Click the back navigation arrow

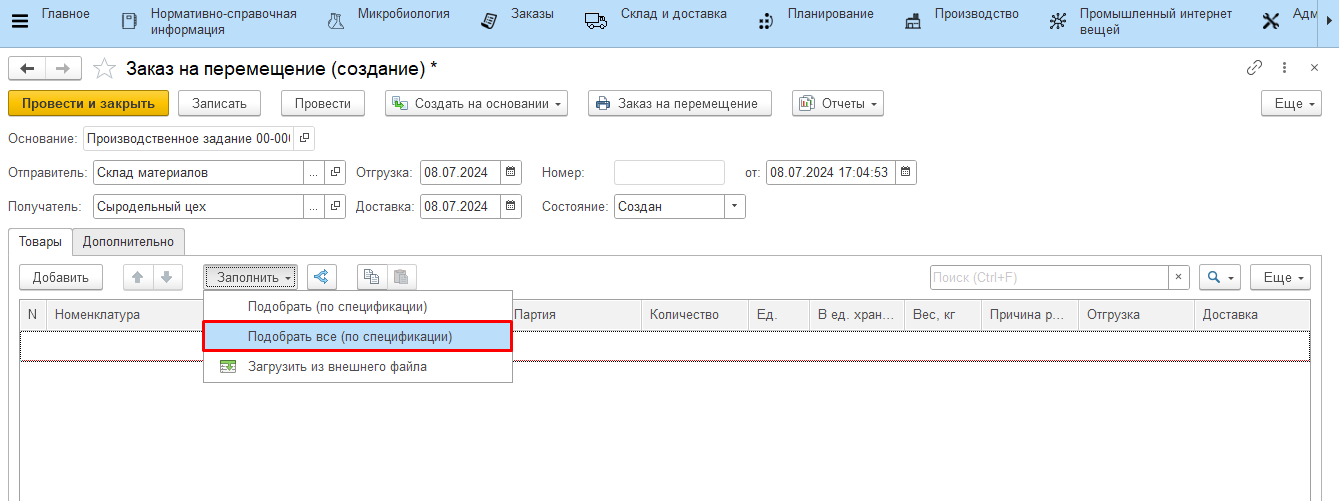(x=27, y=69)
